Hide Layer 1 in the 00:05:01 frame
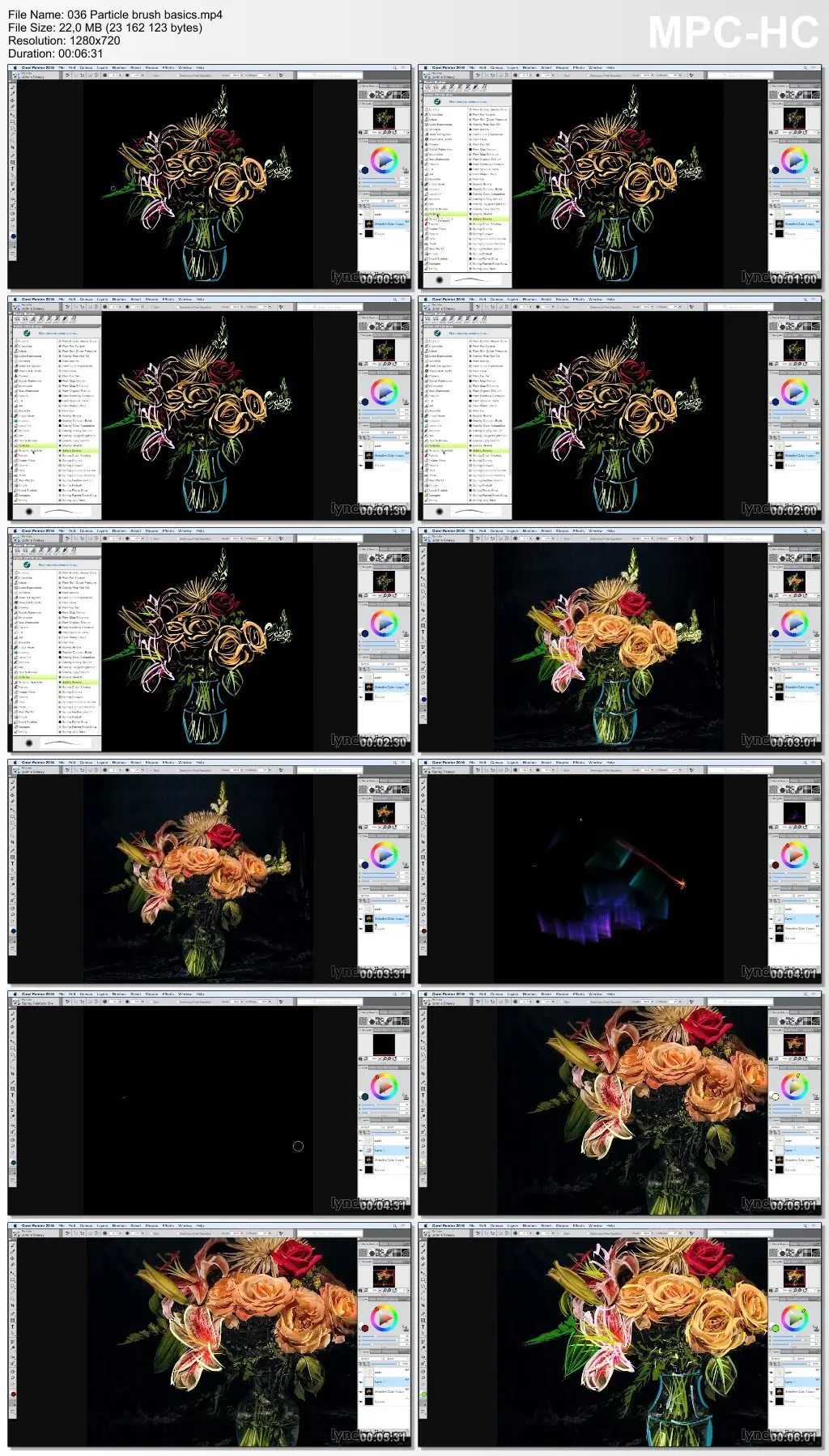The width and height of the screenshot is (829, 1456). coord(772,1151)
